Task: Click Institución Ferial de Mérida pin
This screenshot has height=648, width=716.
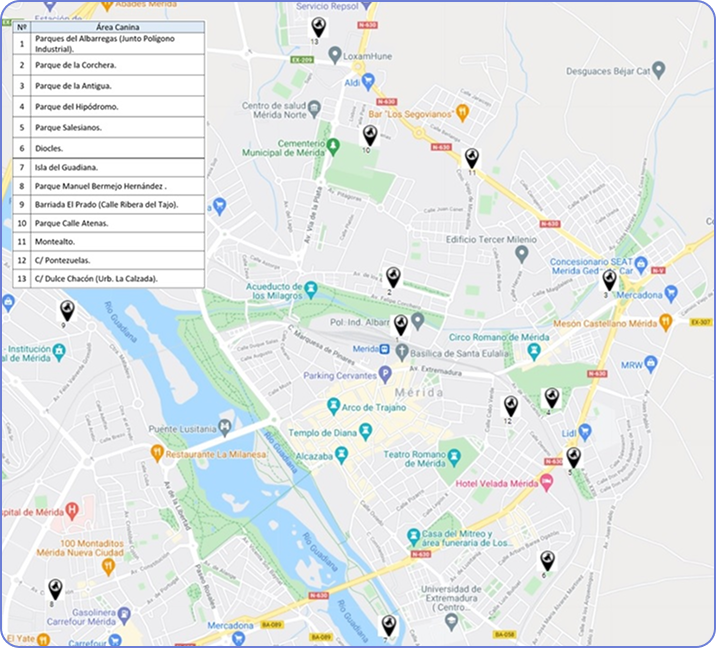Action: point(58,353)
